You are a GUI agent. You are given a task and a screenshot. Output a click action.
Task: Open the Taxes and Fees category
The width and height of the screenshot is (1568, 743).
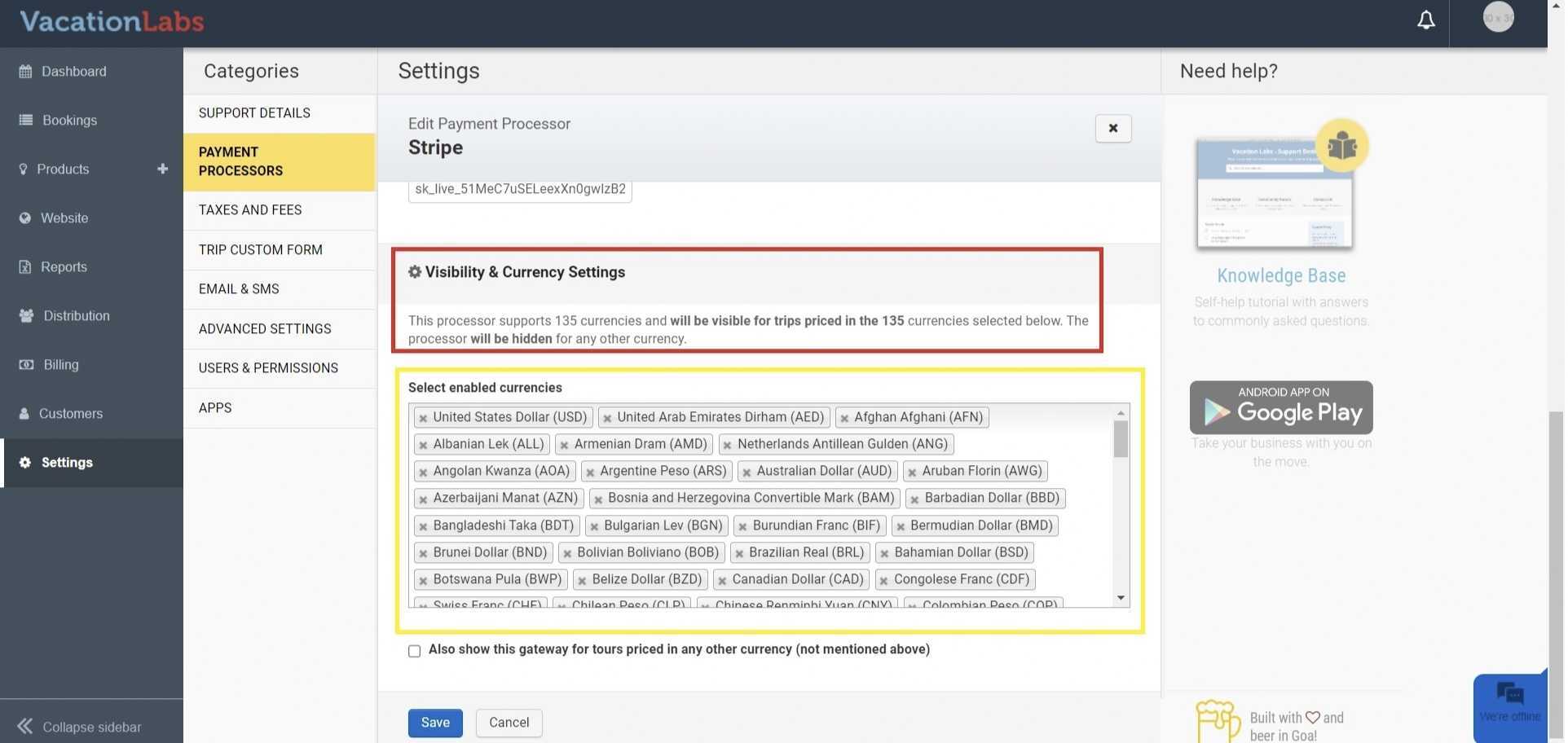point(250,210)
